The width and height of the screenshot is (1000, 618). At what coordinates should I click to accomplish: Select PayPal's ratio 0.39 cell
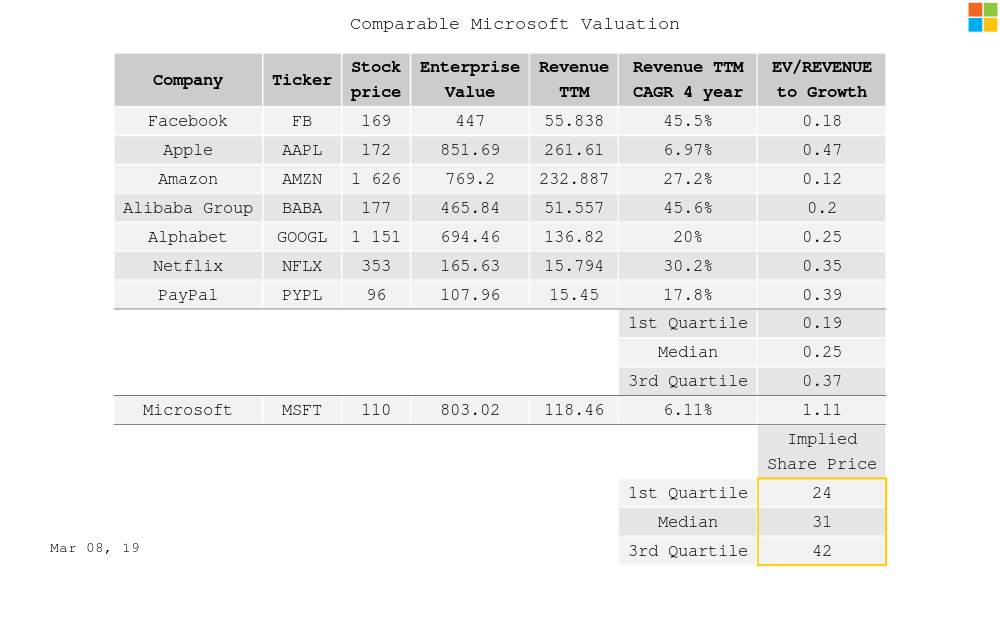point(821,295)
